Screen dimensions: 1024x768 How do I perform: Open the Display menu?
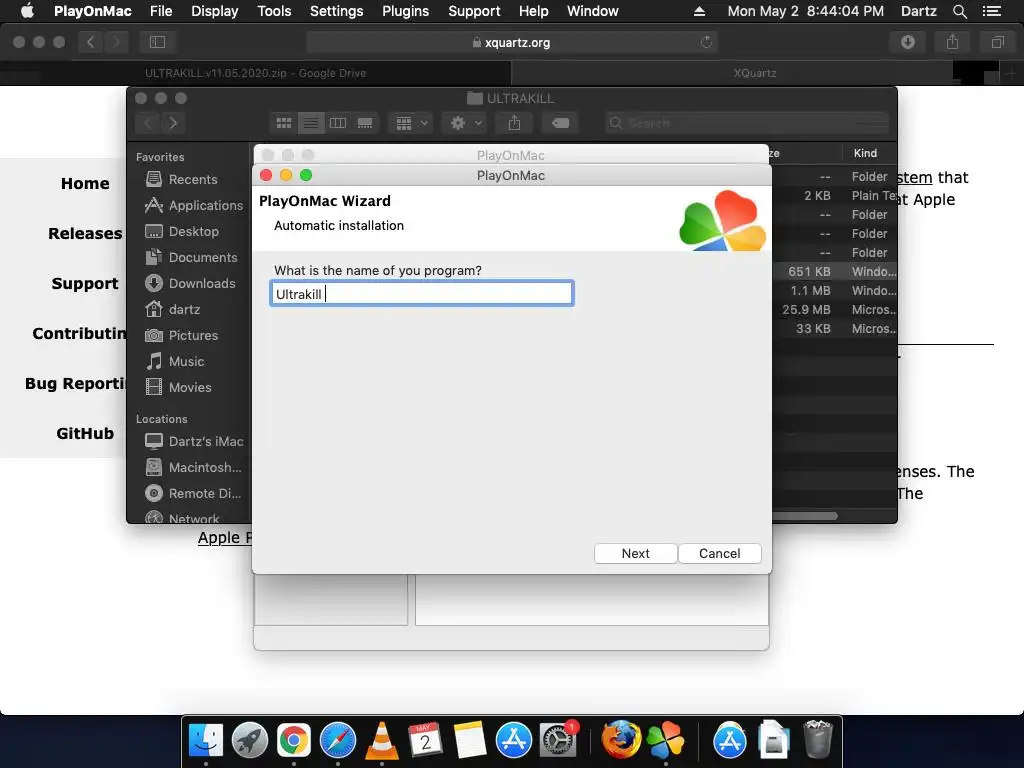click(x=214, y=11)
